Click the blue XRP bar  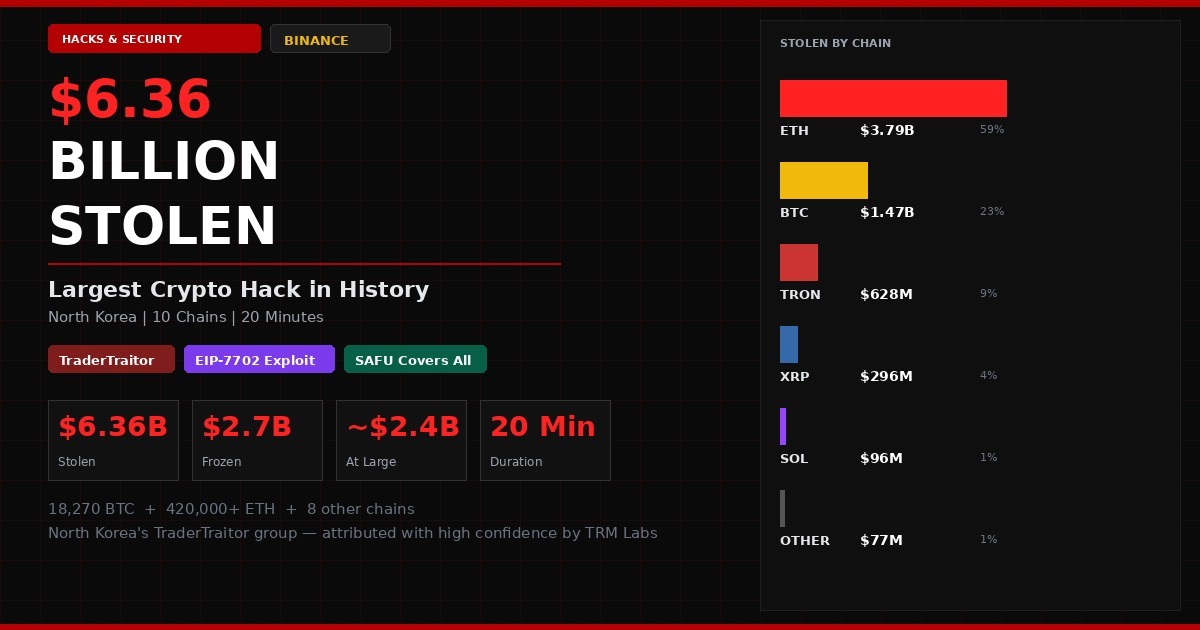(x=789, y=344)
